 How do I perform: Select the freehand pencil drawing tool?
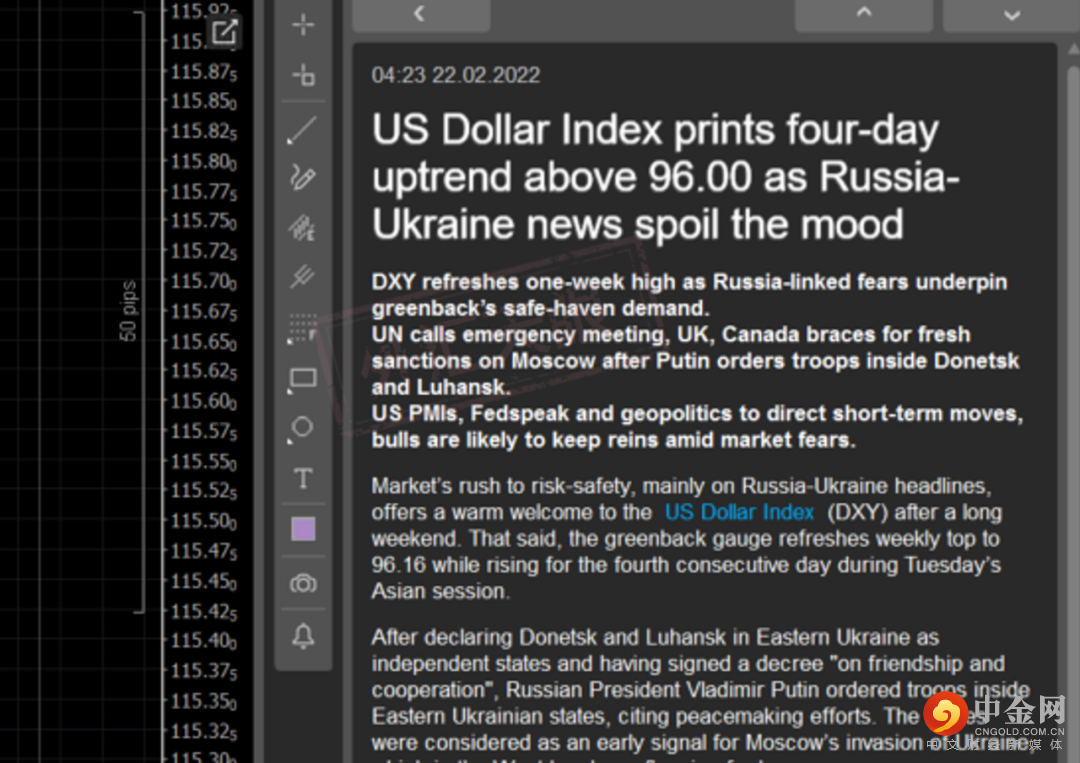point(303,178)
